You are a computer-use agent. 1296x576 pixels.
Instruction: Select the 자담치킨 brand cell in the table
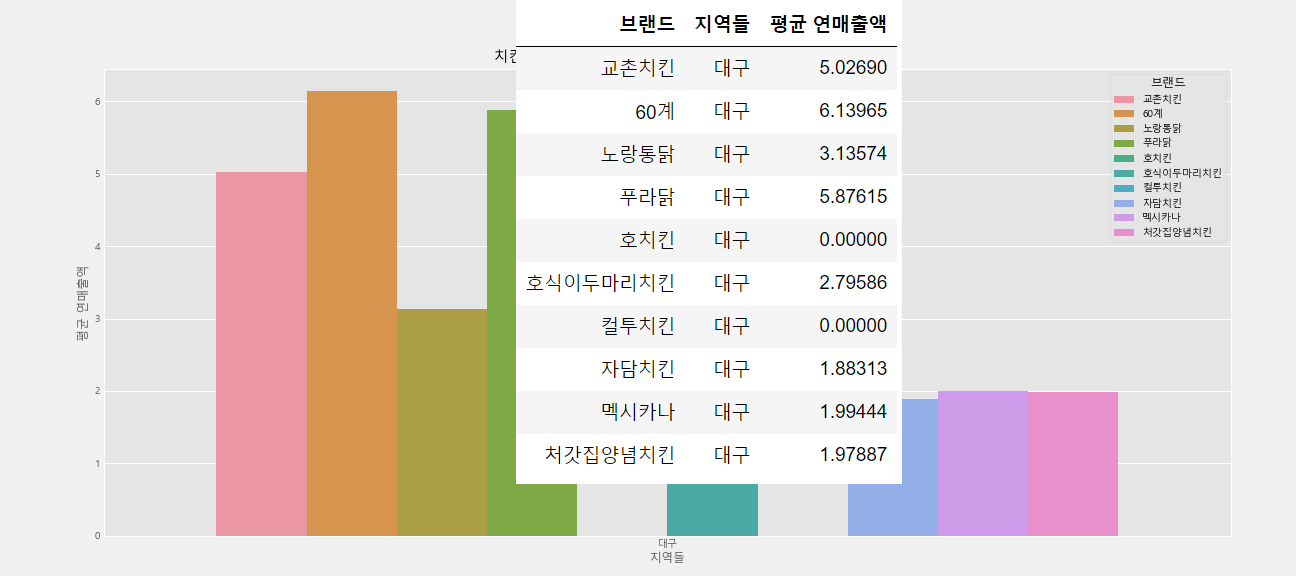coord(638,369)
